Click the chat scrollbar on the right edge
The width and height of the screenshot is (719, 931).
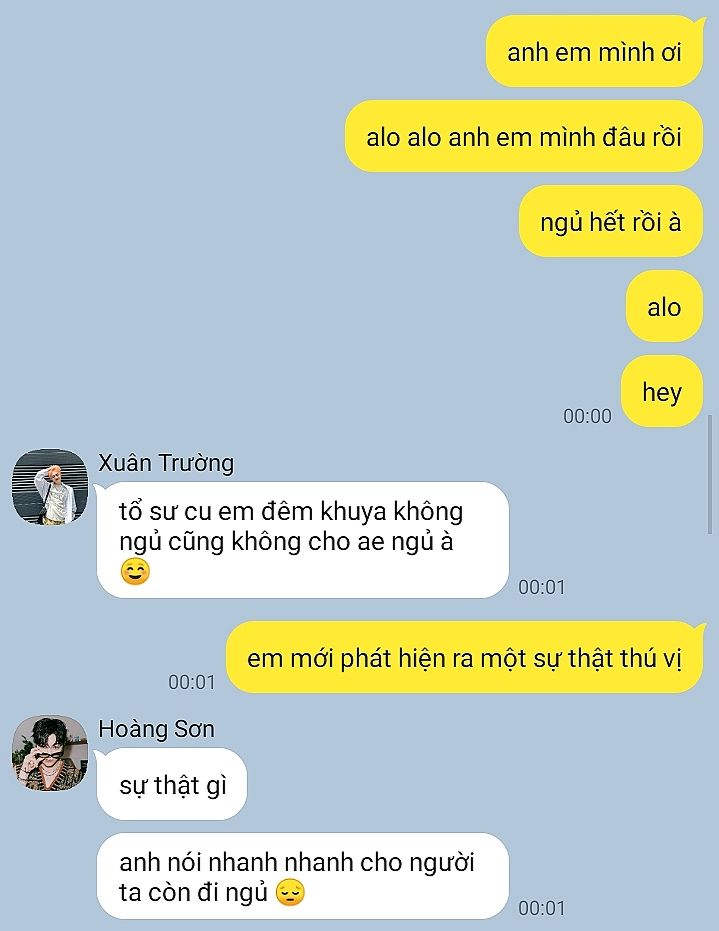(710, 475)
